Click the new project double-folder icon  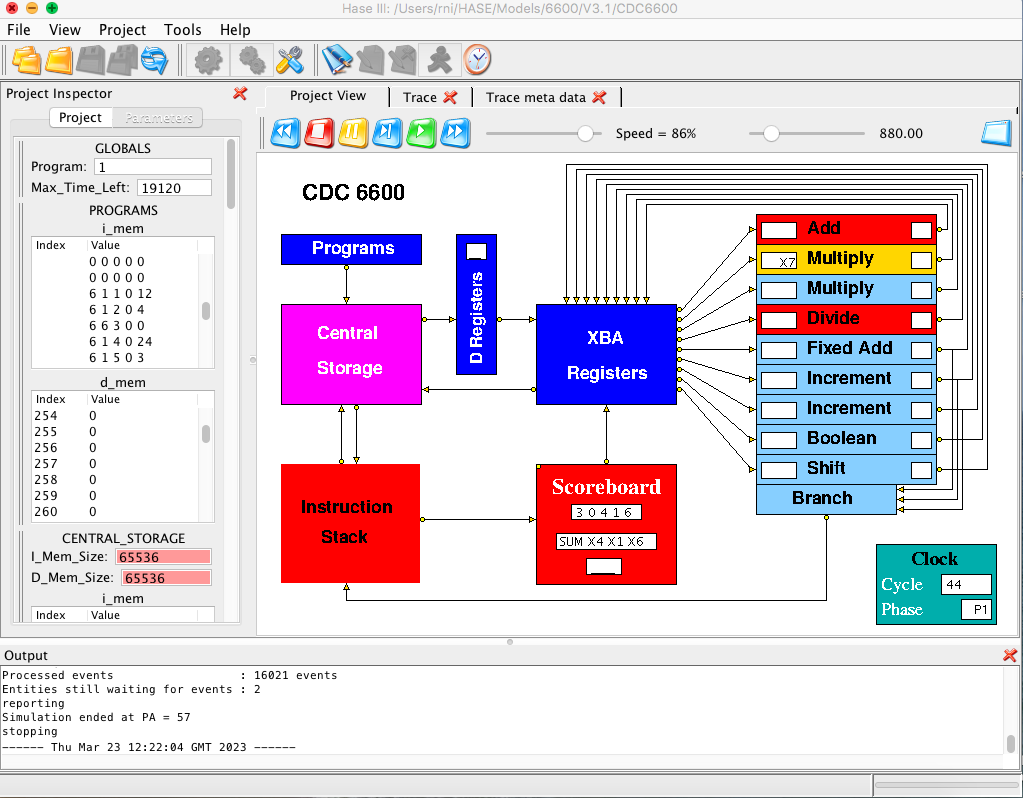(27, 60)
